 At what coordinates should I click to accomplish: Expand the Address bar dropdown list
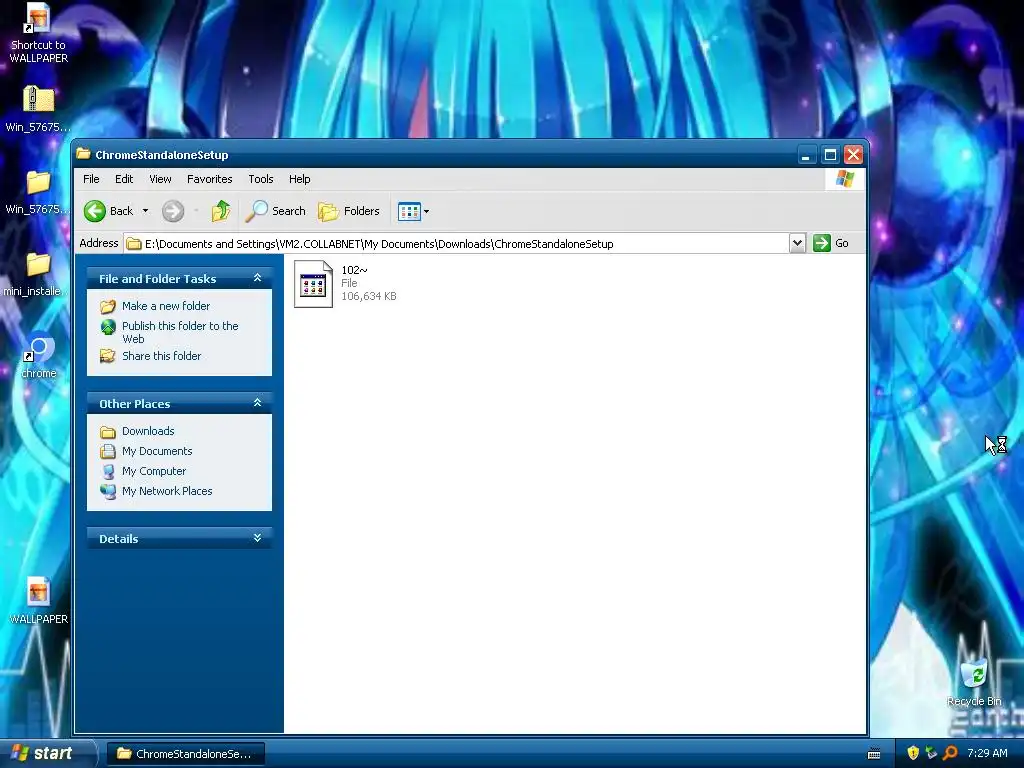point(797,244)
